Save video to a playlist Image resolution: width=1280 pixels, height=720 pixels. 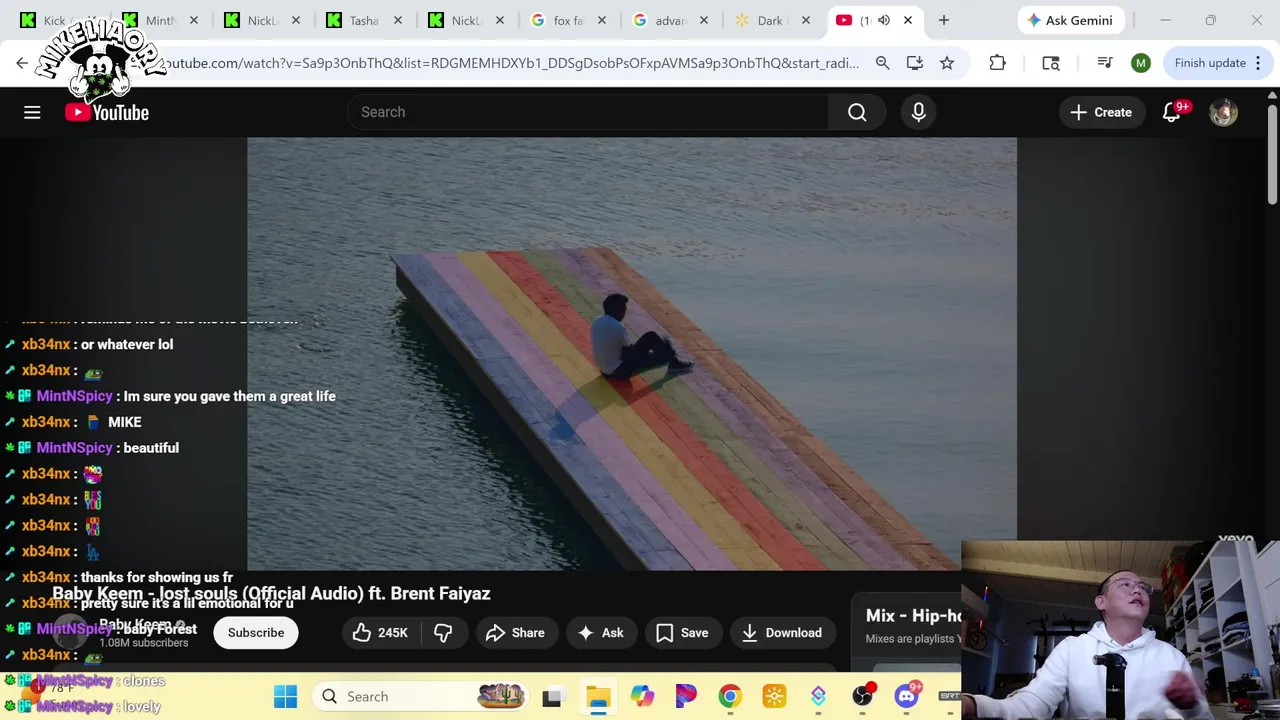tap(682, 632)
